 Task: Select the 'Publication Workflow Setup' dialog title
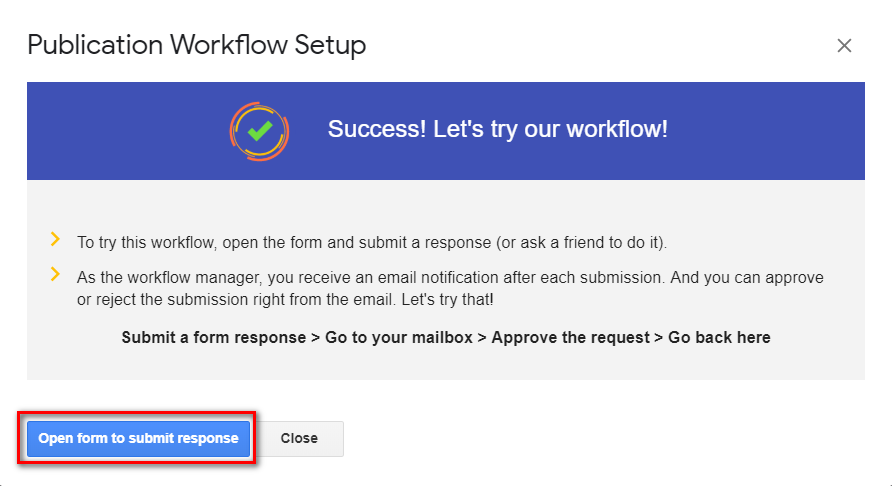click(197, 45)
